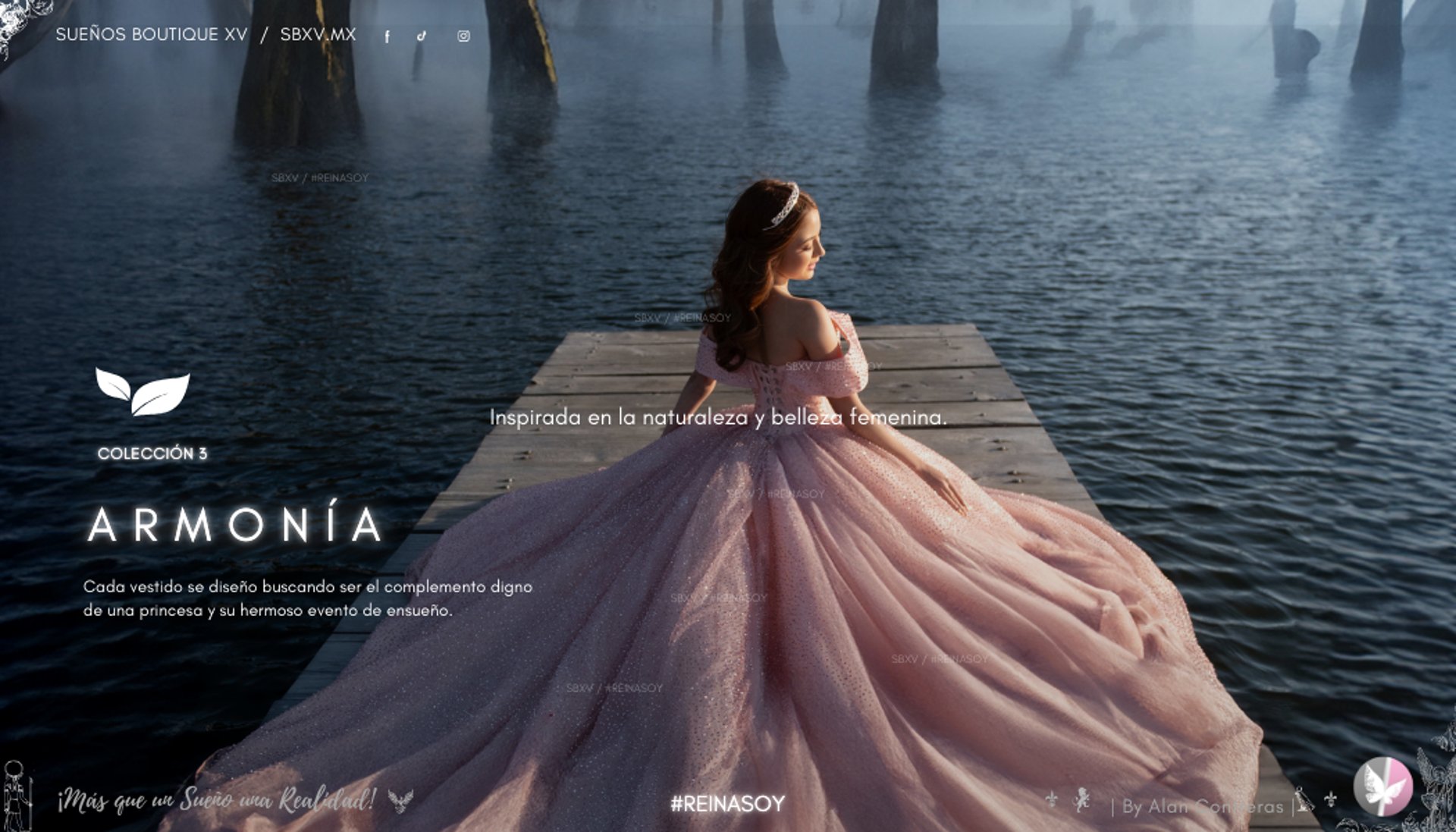The width and height of the screenshot is (1456, 832).
Task: Click the SUEÑOS BOUTIQUE XV title link
Action: [152, 35]
